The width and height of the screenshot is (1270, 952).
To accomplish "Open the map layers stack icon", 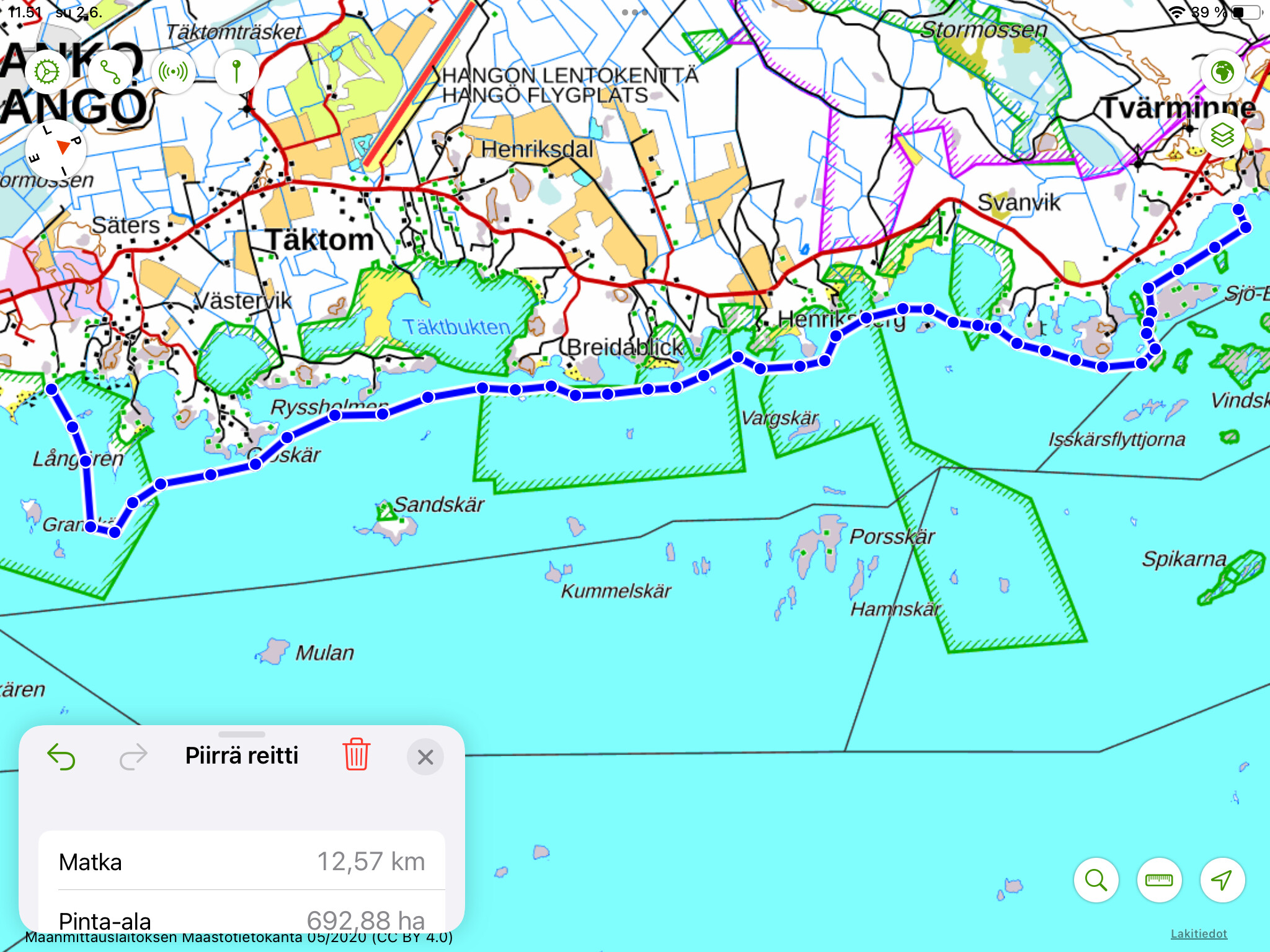I will click(x=1222, y=135).
